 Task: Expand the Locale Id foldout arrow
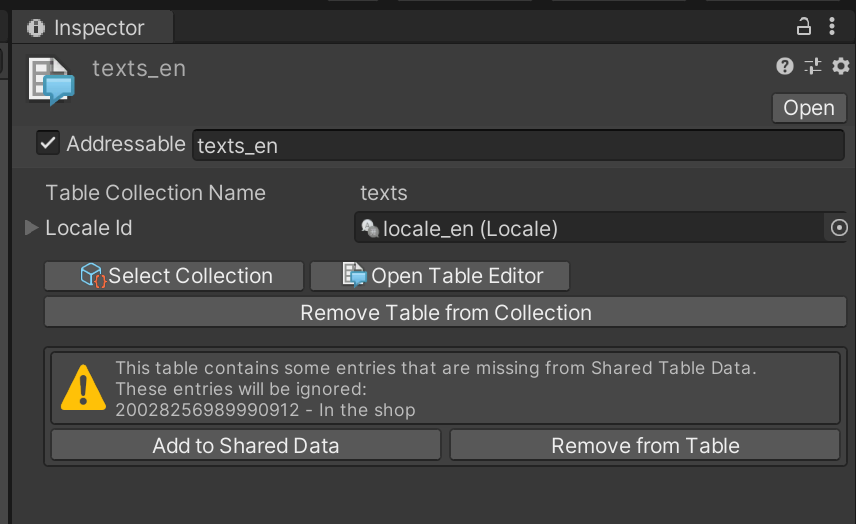coord(31,228)
